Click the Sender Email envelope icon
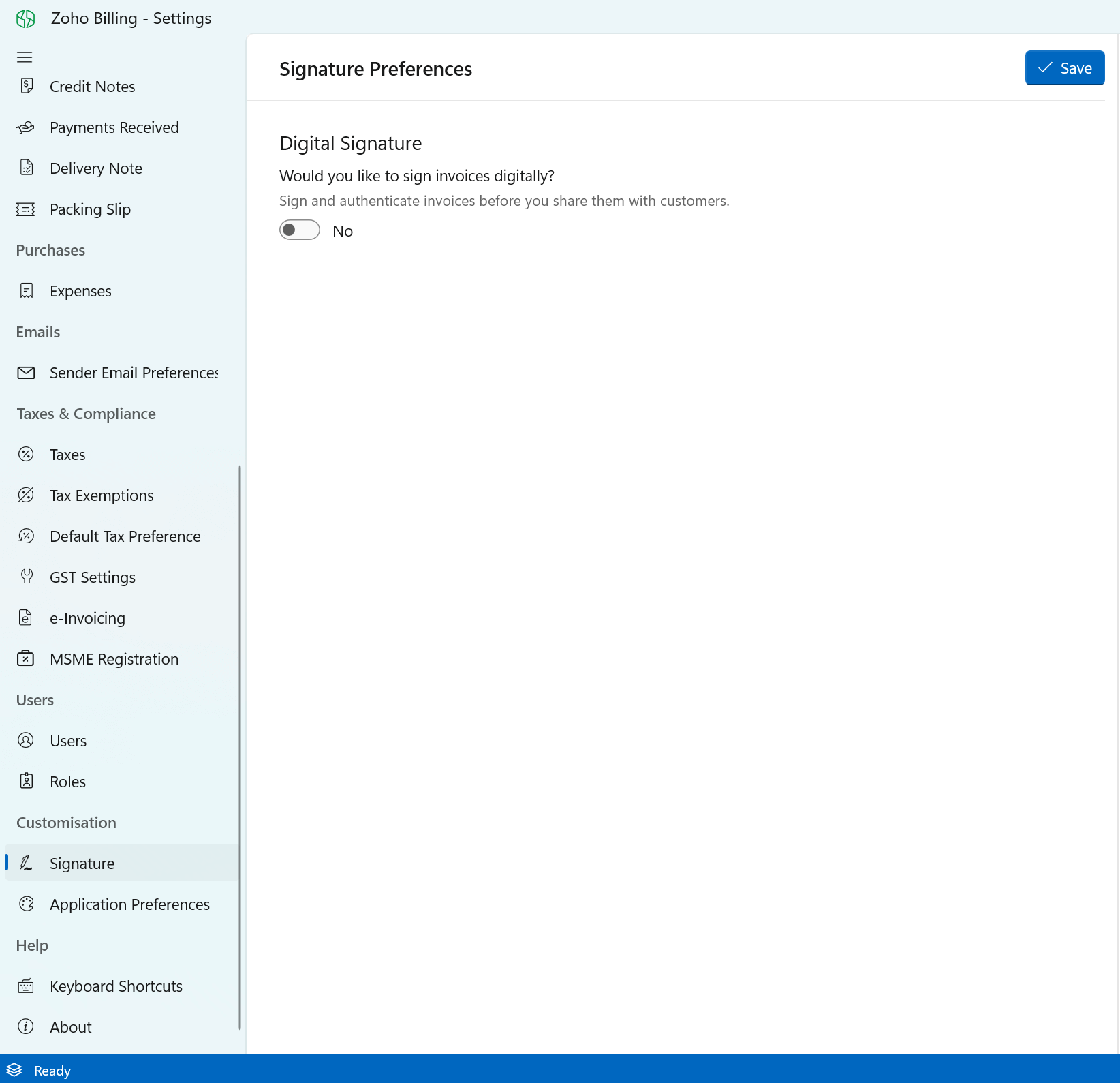The image size is (1120, 1083). click(x=26, y=373)
